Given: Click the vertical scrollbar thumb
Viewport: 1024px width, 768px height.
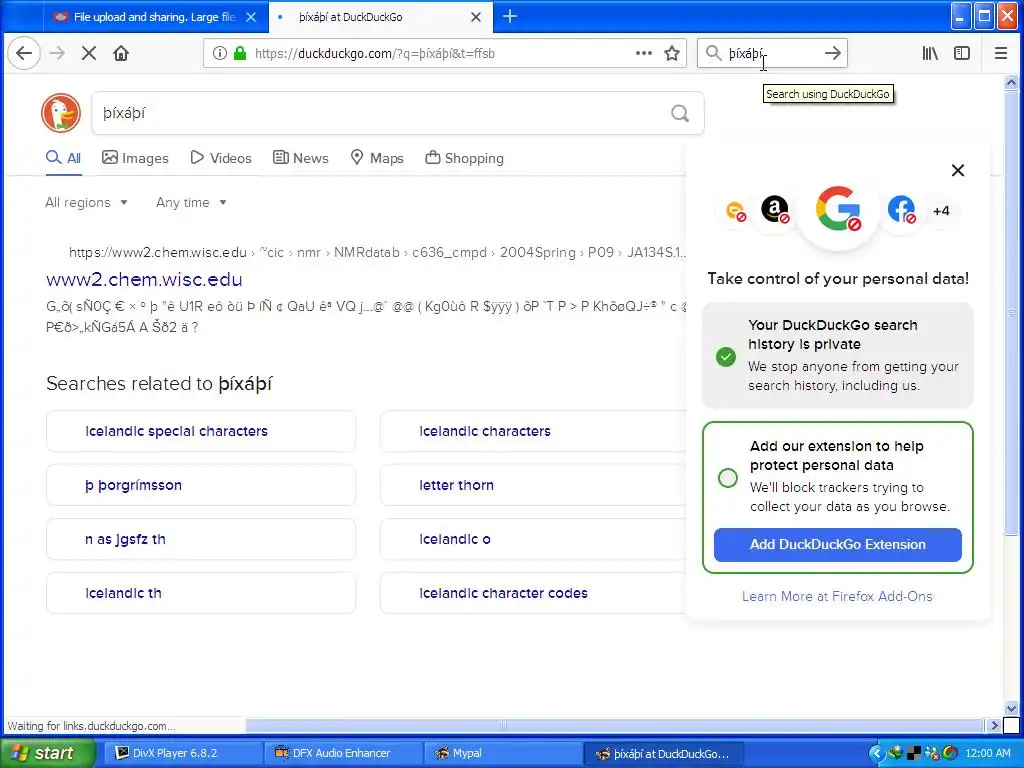Looking at the screenshot, I should pos(1011,312).
